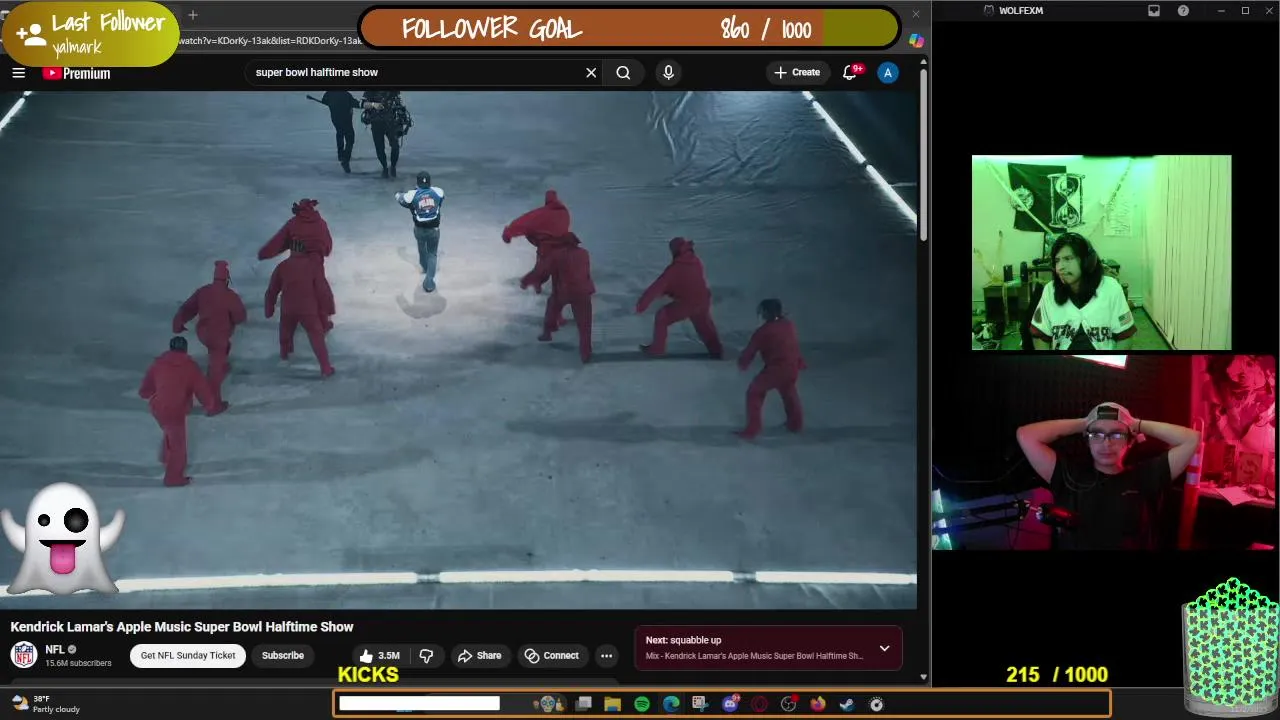Open Steam from taskbar
Image resolution: width=1280 pixels, height=720 pixels.
coord(847,704)
